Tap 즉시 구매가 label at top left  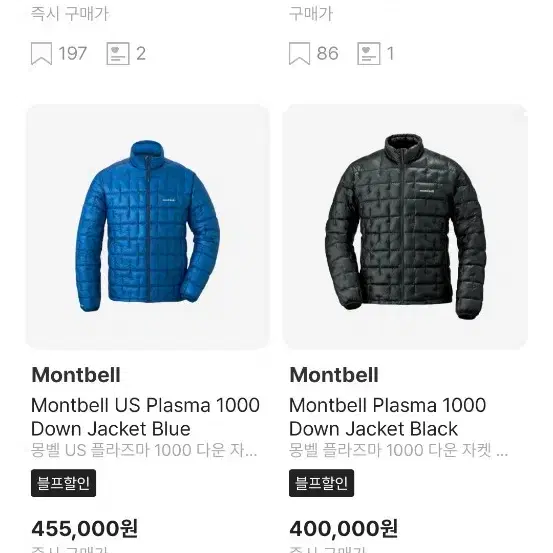coord(70,14)
